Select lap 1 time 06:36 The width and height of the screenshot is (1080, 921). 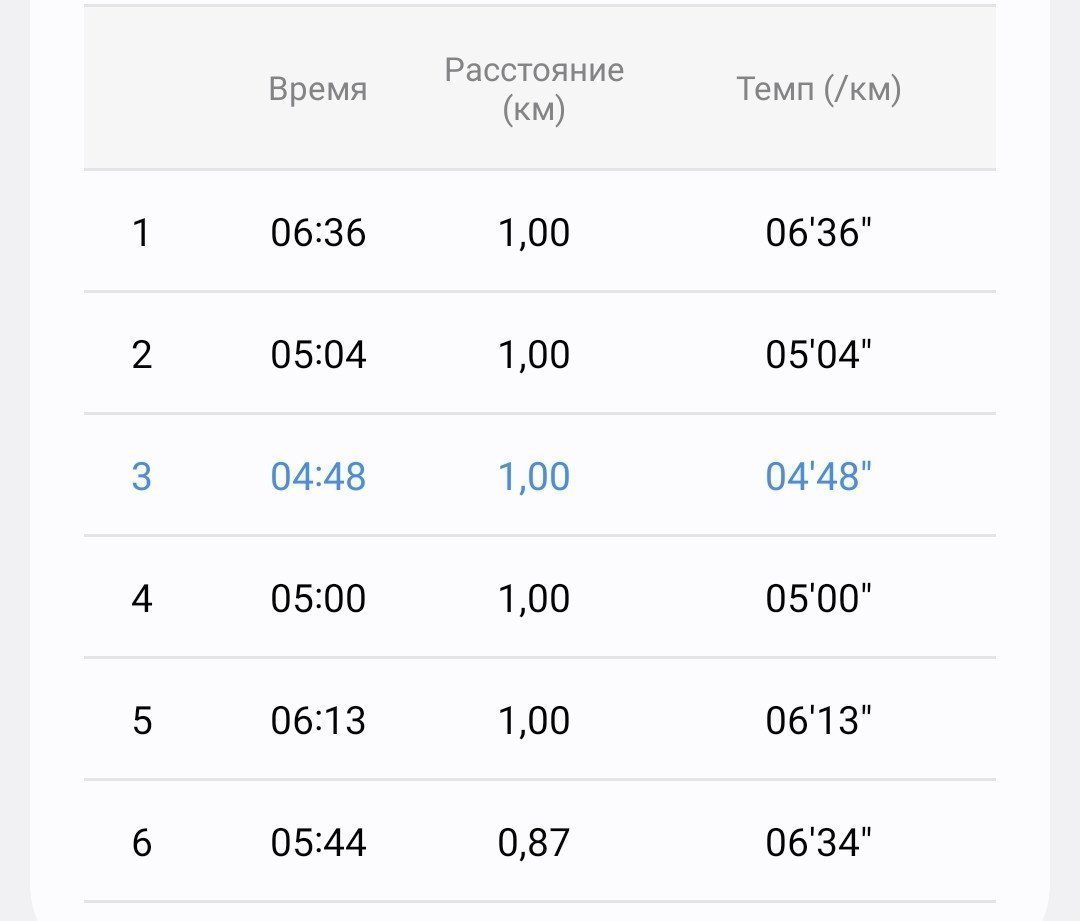(318, 232)
